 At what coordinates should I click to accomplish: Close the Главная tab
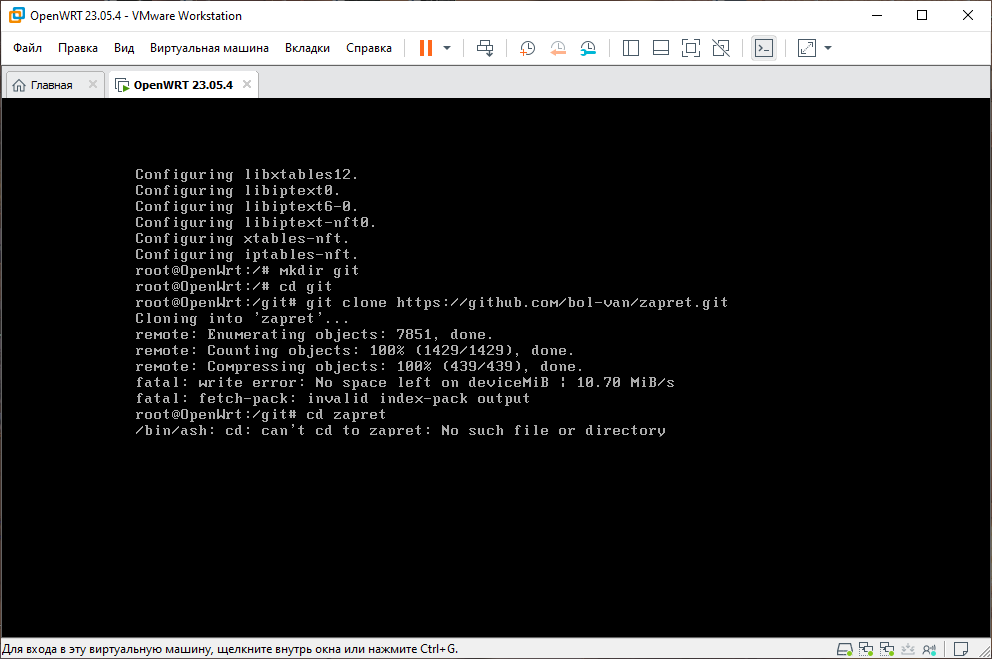pos(93,84)
